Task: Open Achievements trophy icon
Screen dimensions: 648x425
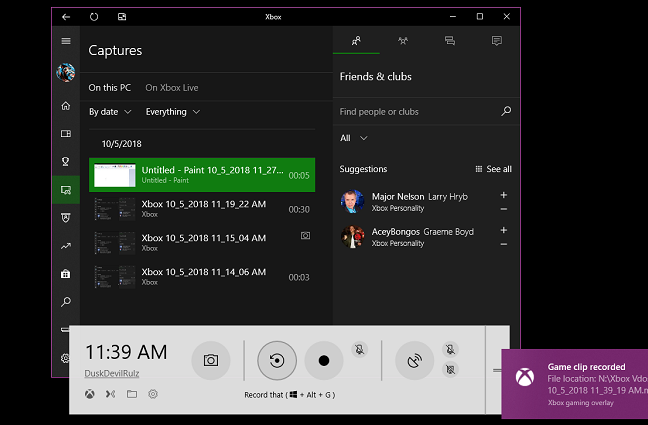Action: coord(66,161)
